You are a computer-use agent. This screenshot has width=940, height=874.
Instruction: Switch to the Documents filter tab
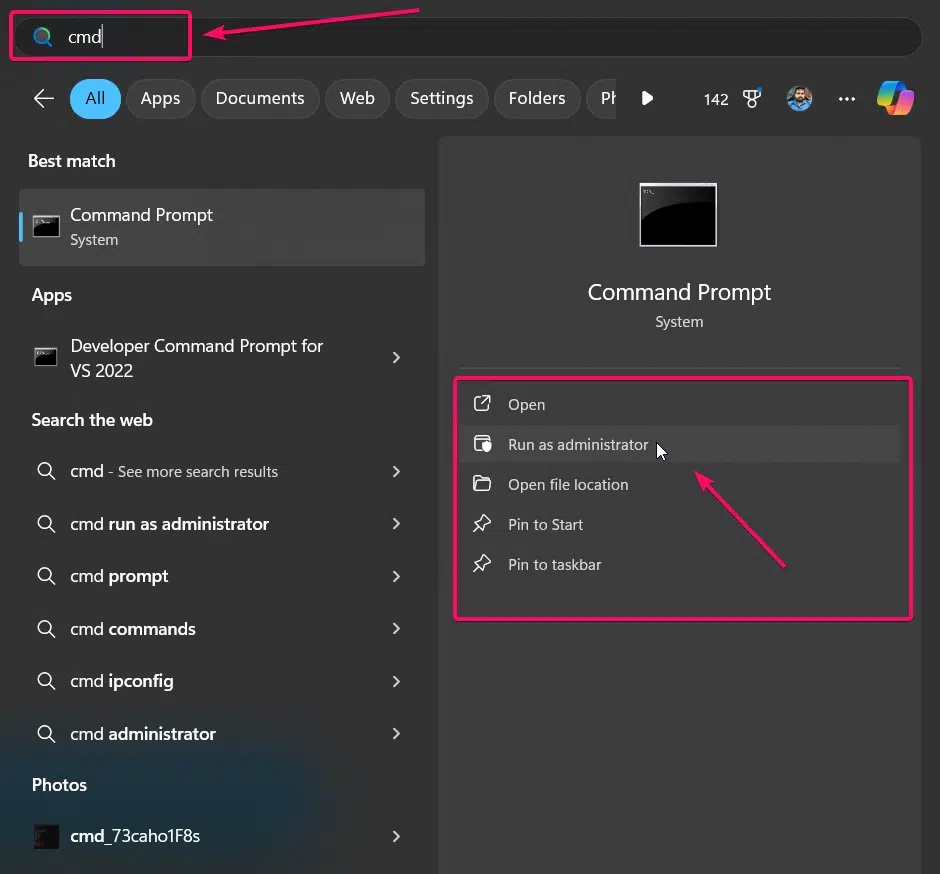point(260,98)
